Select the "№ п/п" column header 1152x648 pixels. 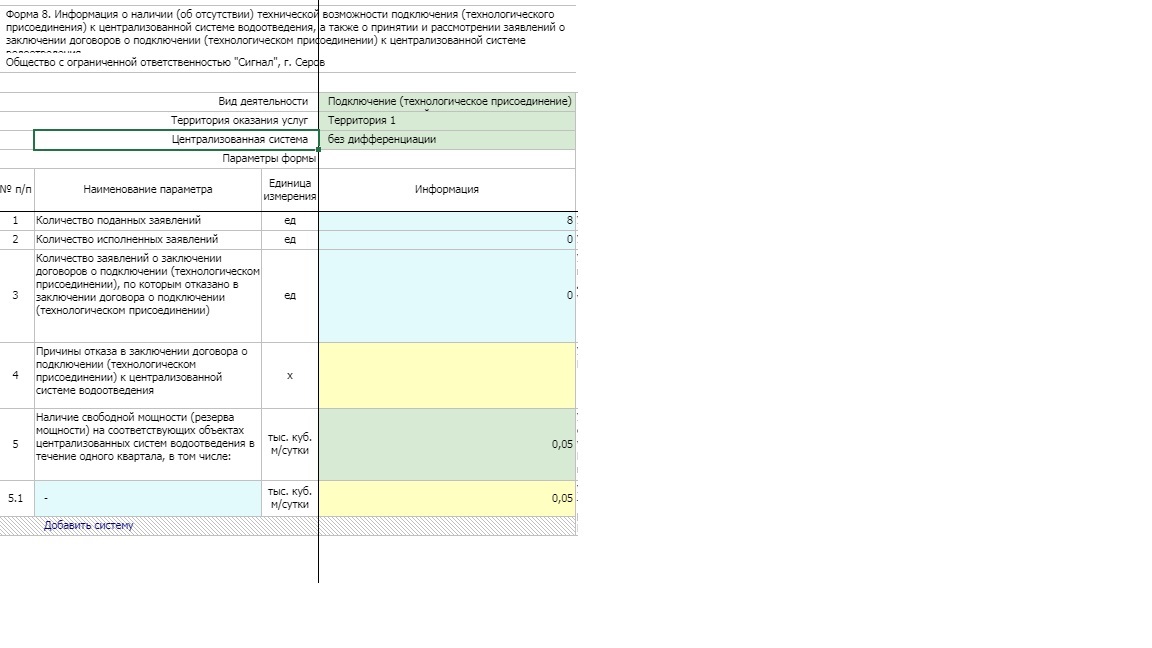pyautogui.click(x=16, y=190)
